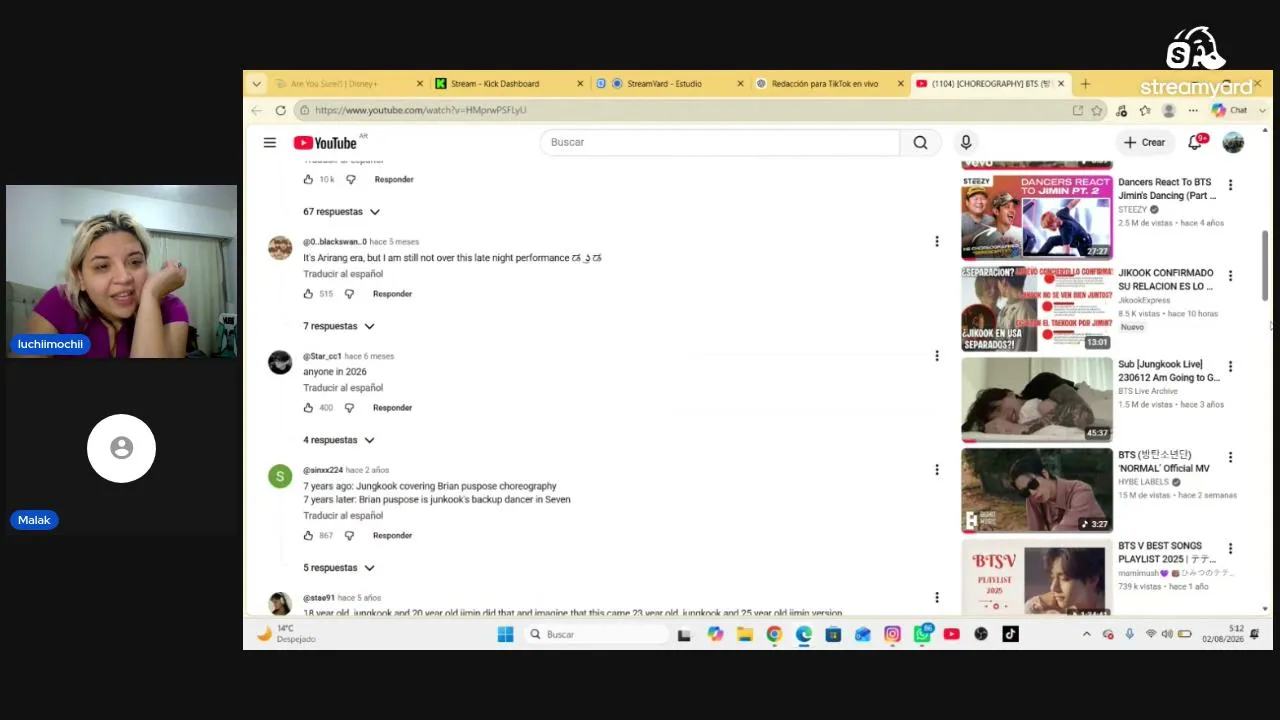This screenshot has height=720, width=1280.
Task: Expand the 7 respuestas replies
Action: (x=339, y=326)
